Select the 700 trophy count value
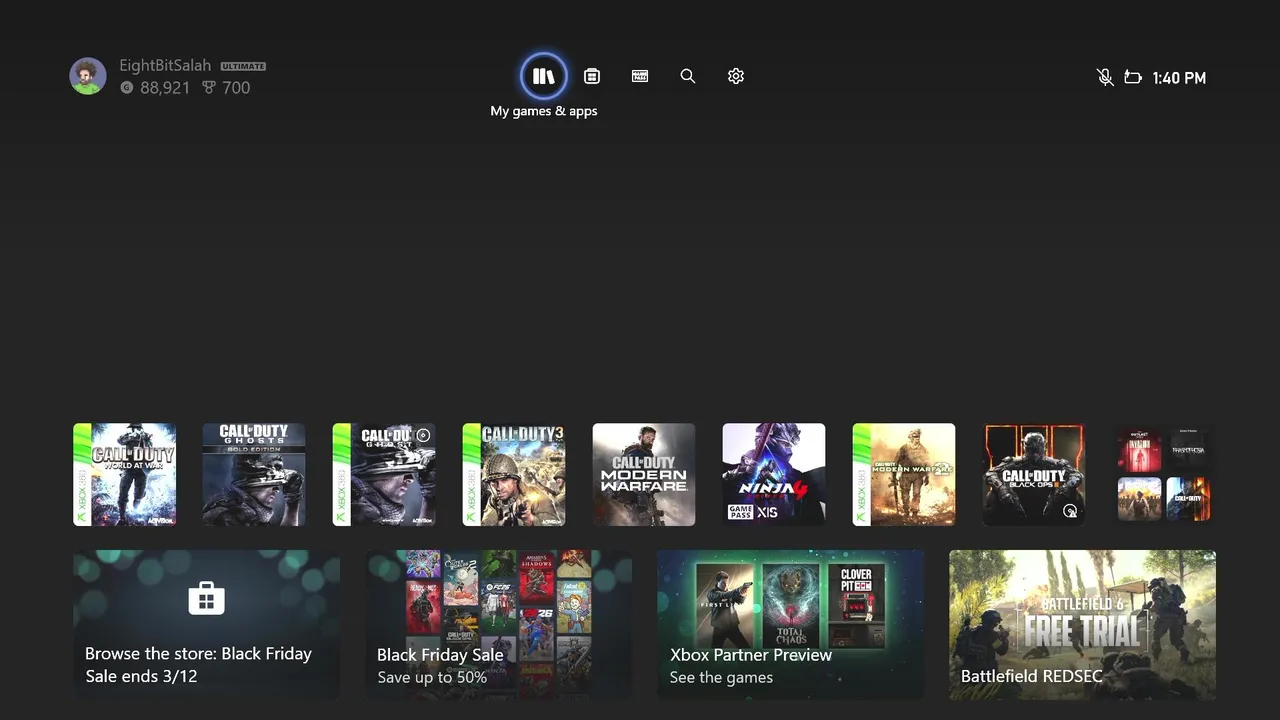1280x720 pixels. [x=236, y=88]
